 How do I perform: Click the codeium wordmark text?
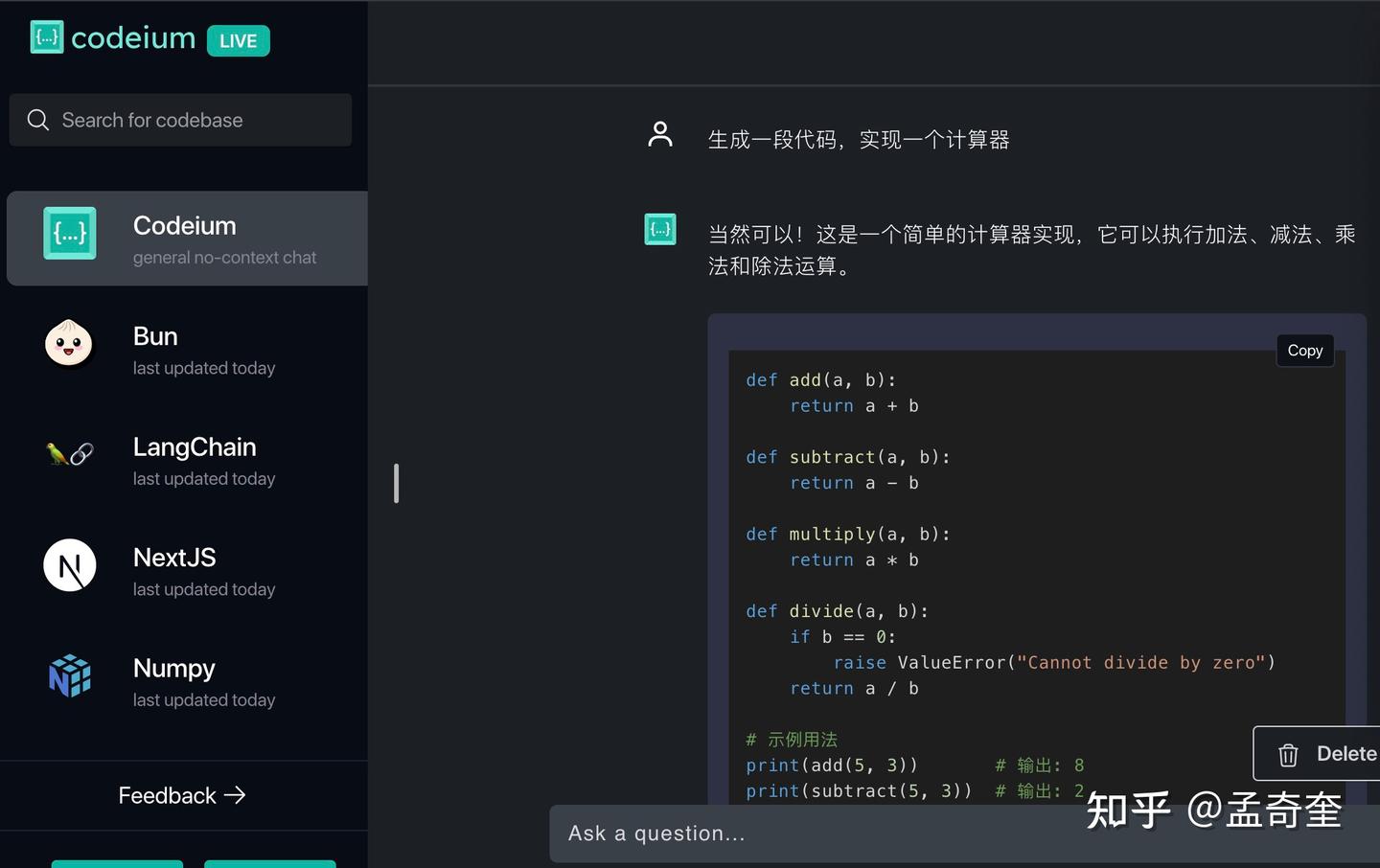tap(133, 37)
